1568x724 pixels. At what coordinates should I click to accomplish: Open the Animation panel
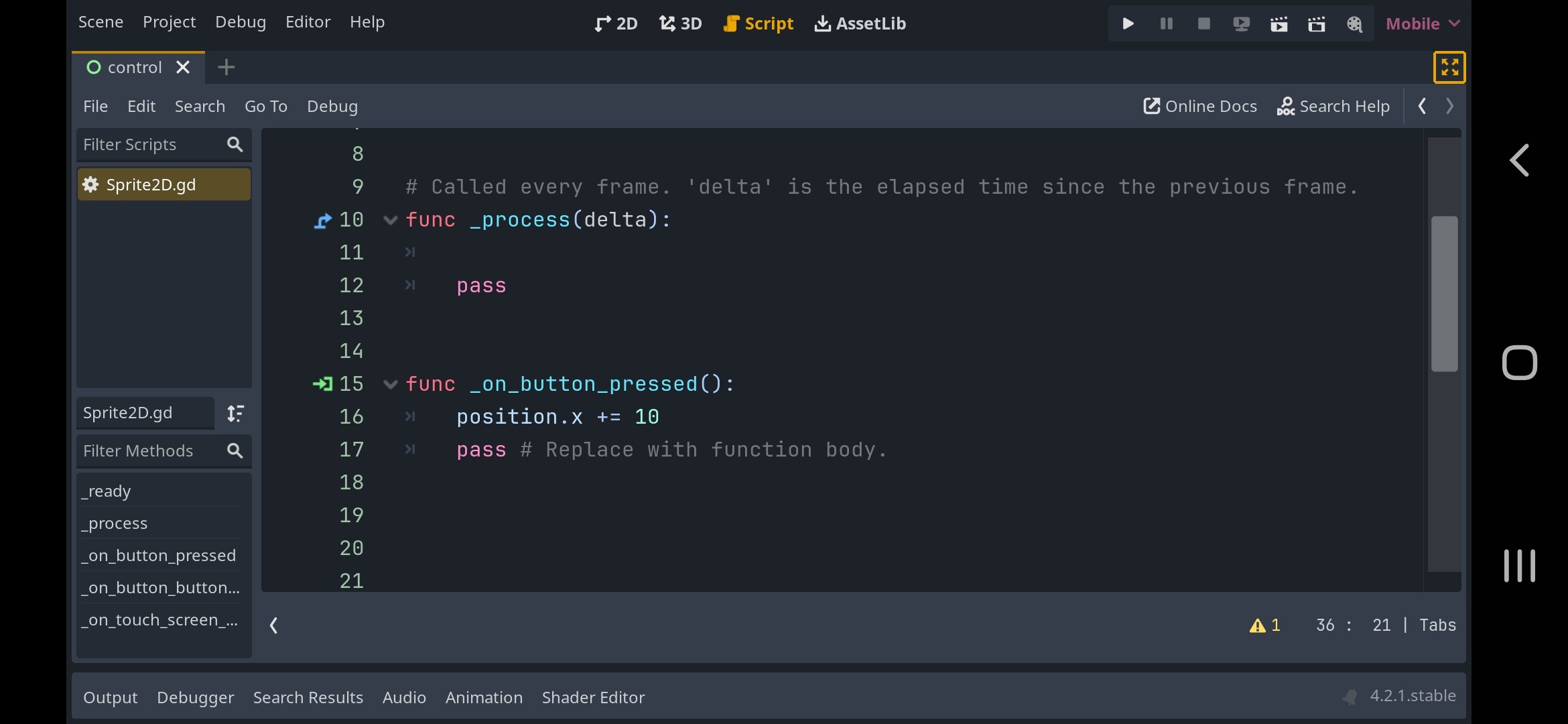[484, 698]
